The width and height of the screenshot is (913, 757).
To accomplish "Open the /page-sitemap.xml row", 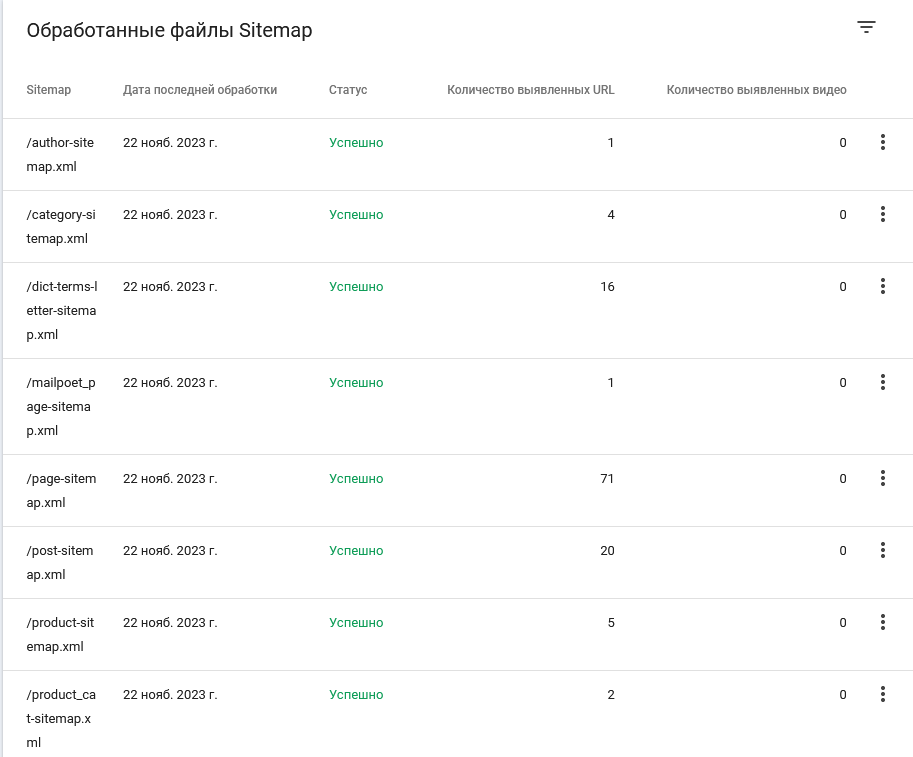I will point(458,490).
